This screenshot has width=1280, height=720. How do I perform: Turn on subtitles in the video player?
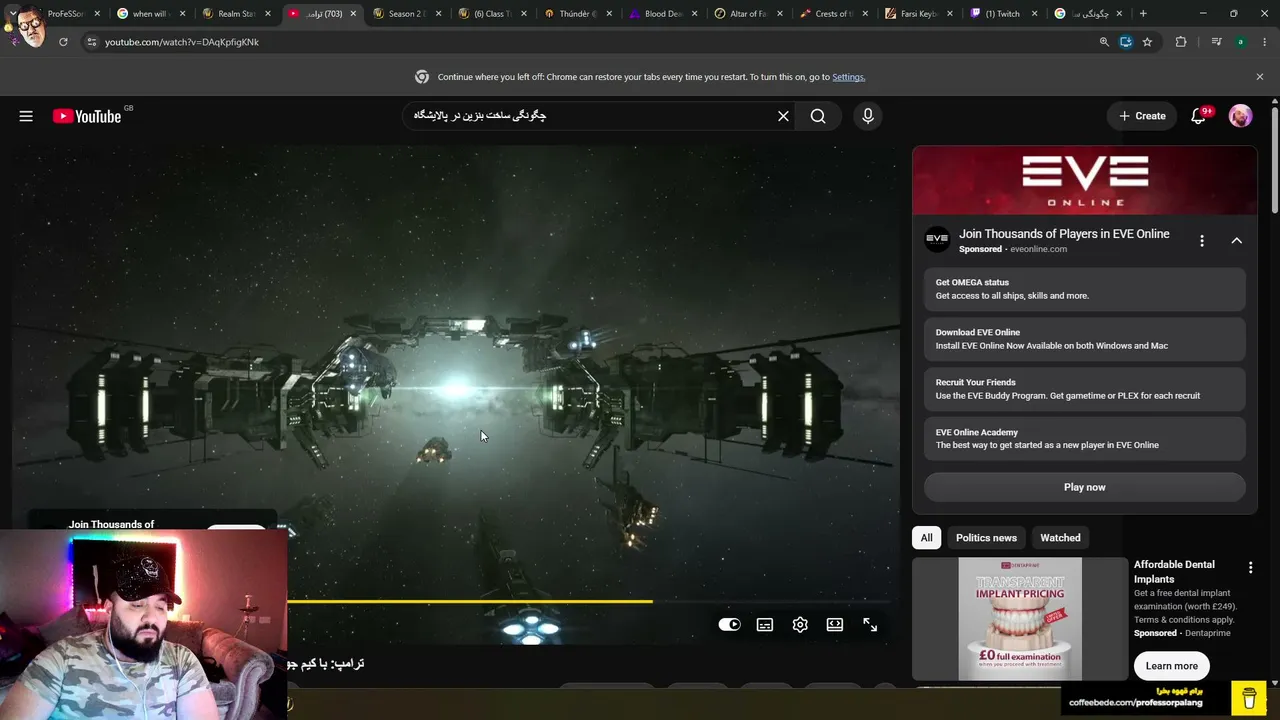[x=765, y=625]
